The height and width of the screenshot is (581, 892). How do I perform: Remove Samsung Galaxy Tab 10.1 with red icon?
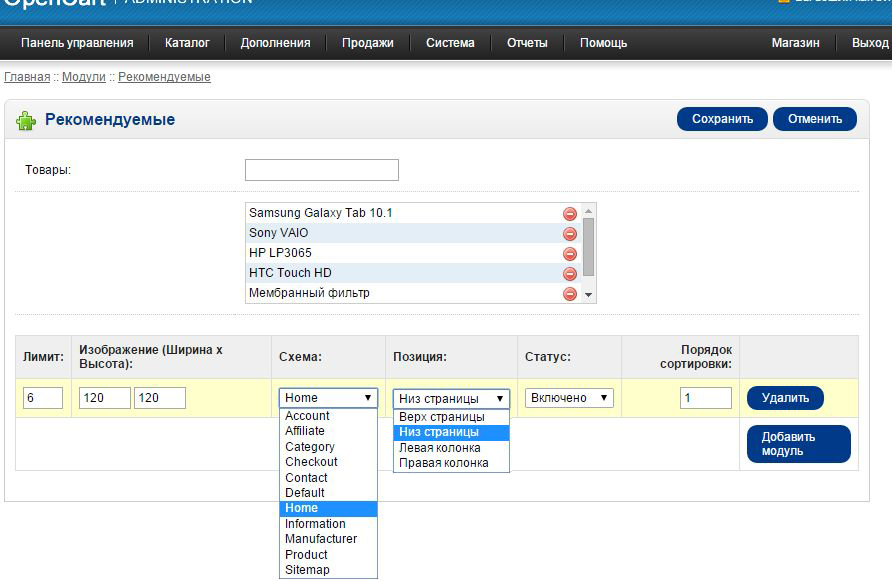[570, 214]
